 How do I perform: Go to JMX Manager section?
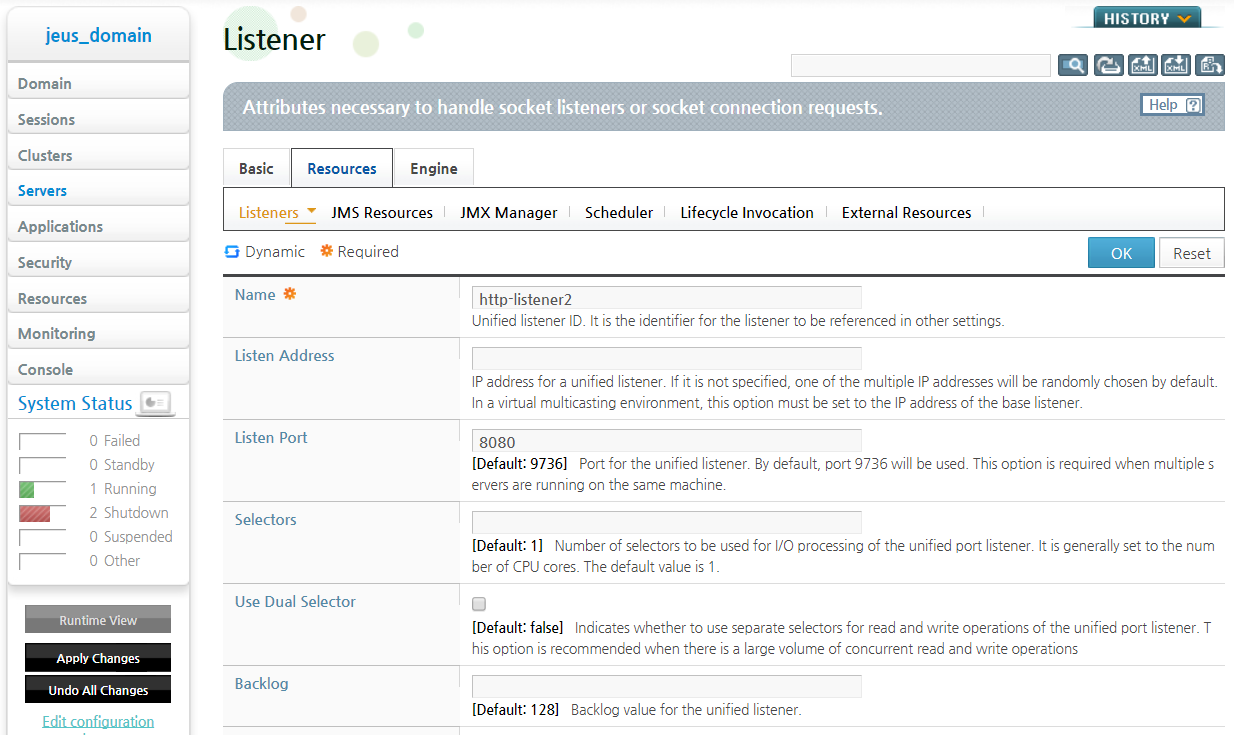click(x=509, y=213)
